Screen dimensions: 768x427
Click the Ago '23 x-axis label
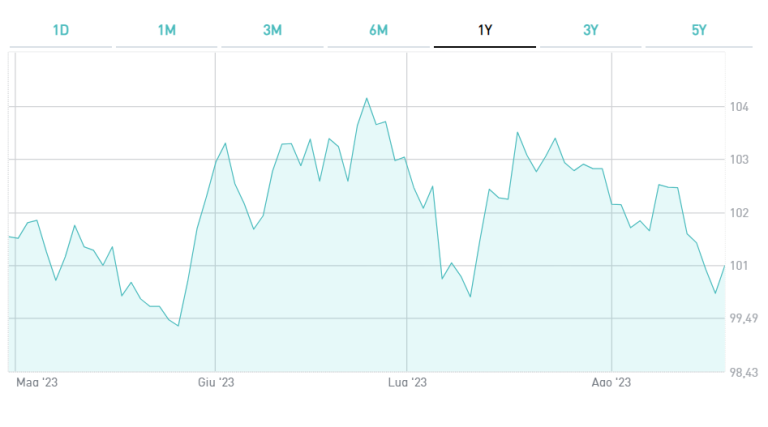[x=611, y=383]
